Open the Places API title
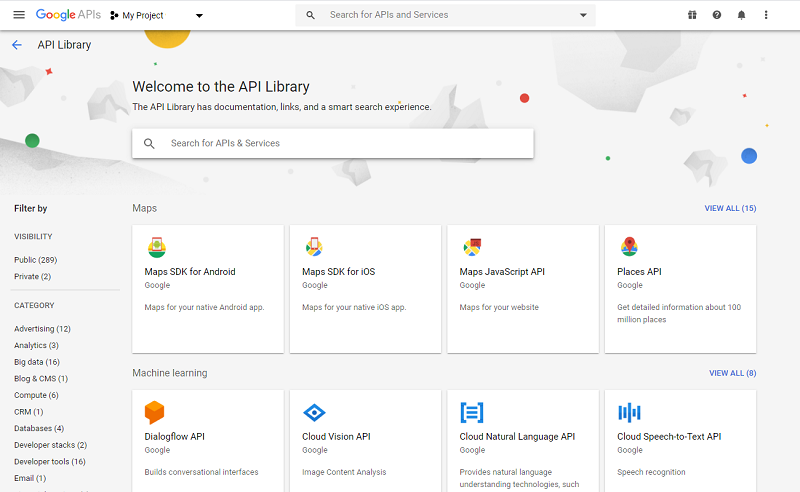Viewport: 800px width, 492px height. (639, 272)
